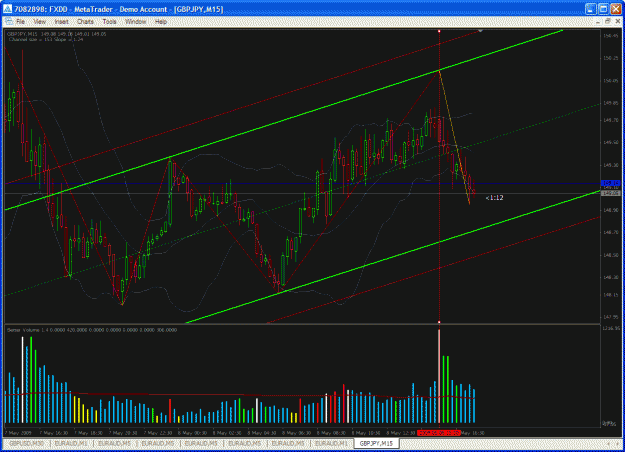This screenshot has width=625, height=452.
Task: Click the '7 May 2009' date on time axis
Action: (x=18, y=433)
